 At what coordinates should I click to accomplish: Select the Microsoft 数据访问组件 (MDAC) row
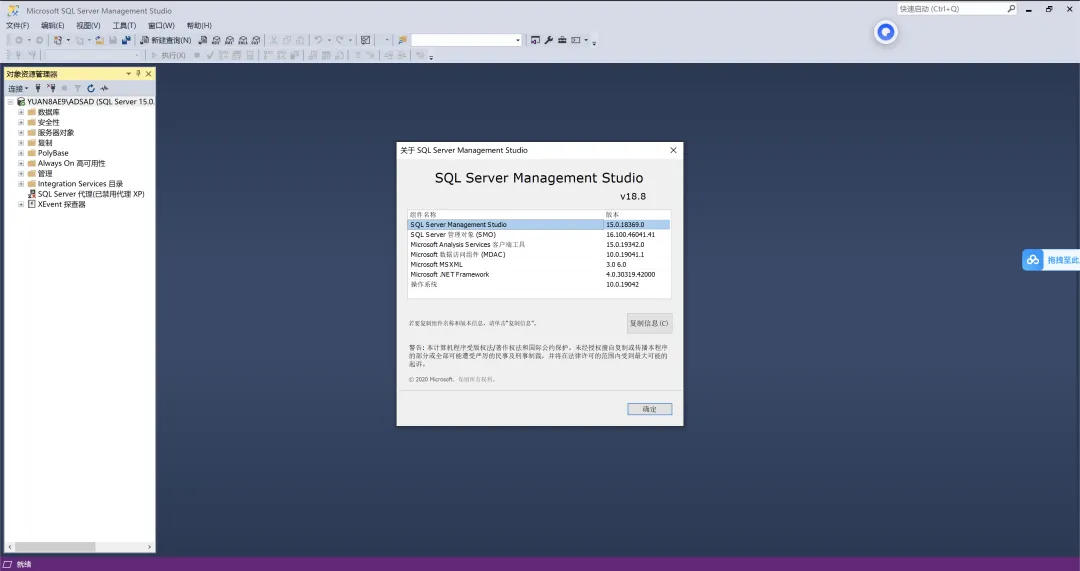[x=539, y=254]
